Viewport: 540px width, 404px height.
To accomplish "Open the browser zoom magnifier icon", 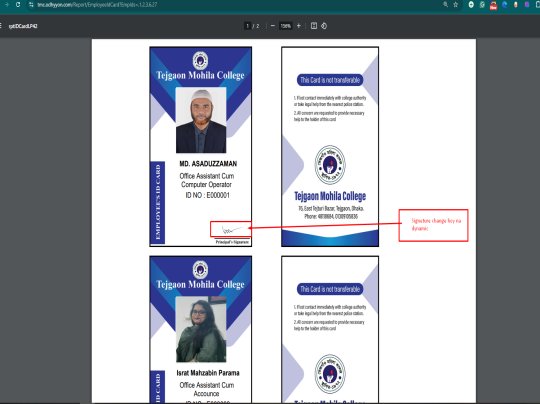I will pyautogui.click(x=445, y=4).
